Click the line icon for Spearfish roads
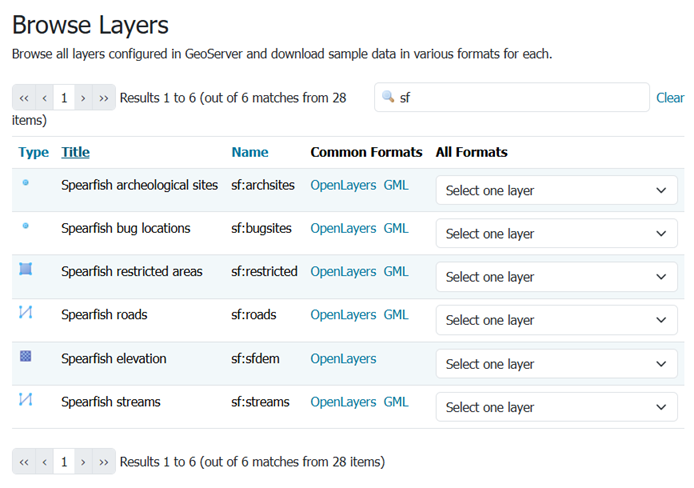Image resolution: width=694 pixels, height=488 pixels. [x=25, y=313]
